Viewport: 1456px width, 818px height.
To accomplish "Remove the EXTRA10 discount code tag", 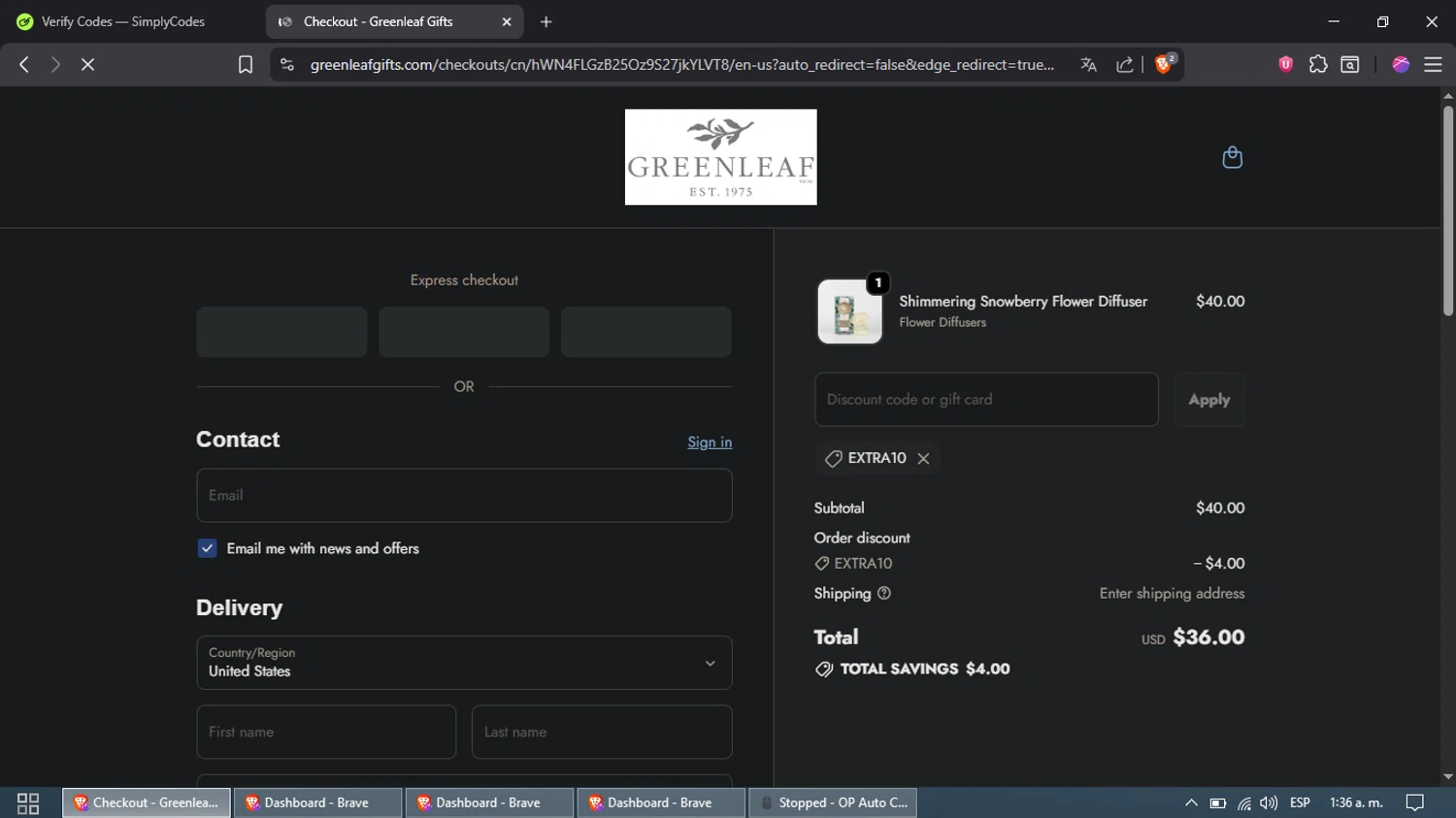I will tap(923, 458).
